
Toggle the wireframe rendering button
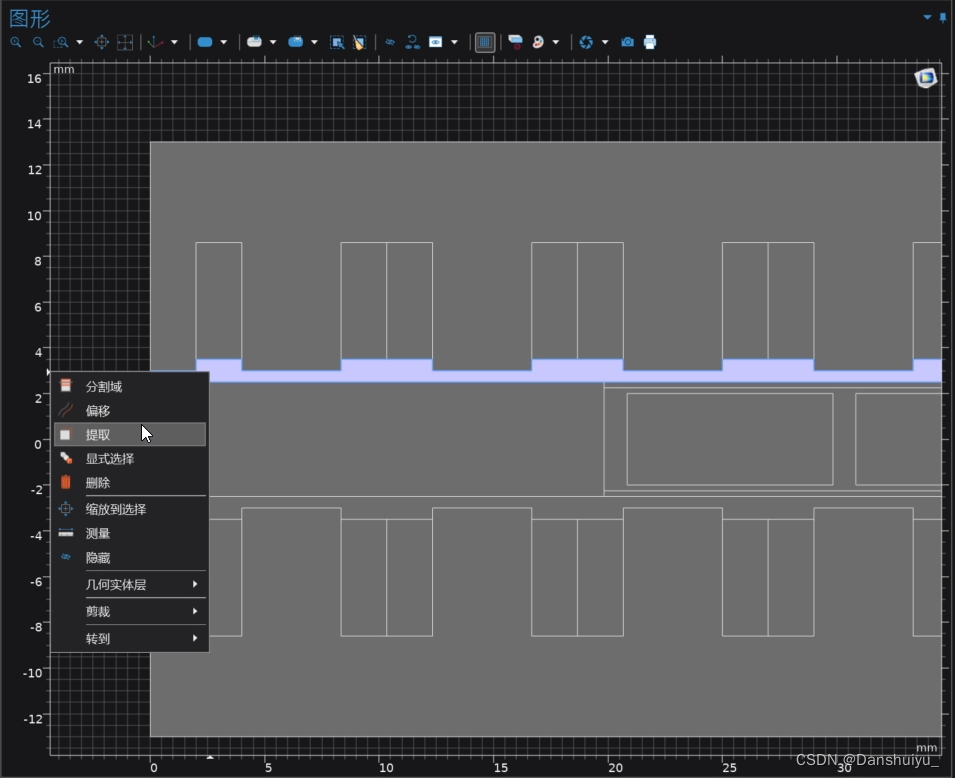(x=485, y=42)
